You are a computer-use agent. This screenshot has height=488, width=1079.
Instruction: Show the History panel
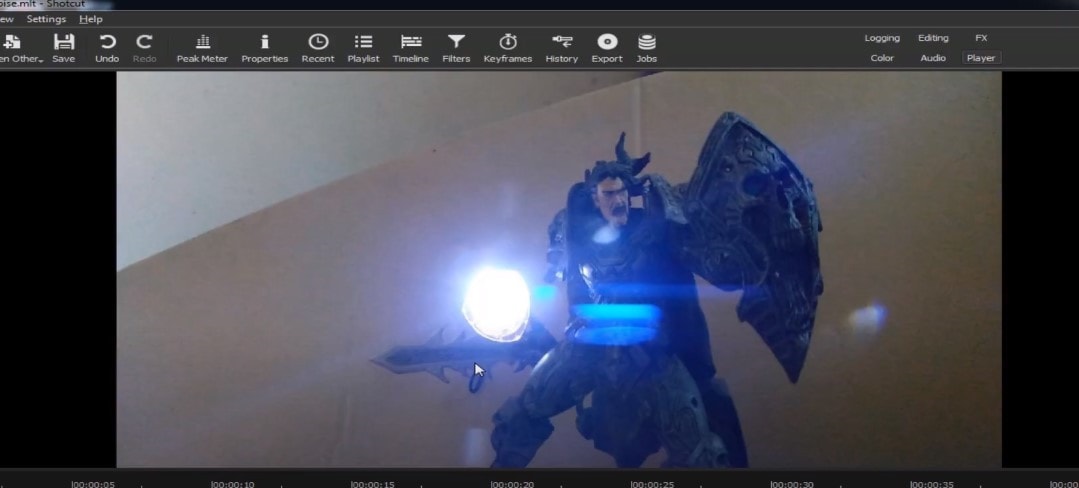coord(562,49)
